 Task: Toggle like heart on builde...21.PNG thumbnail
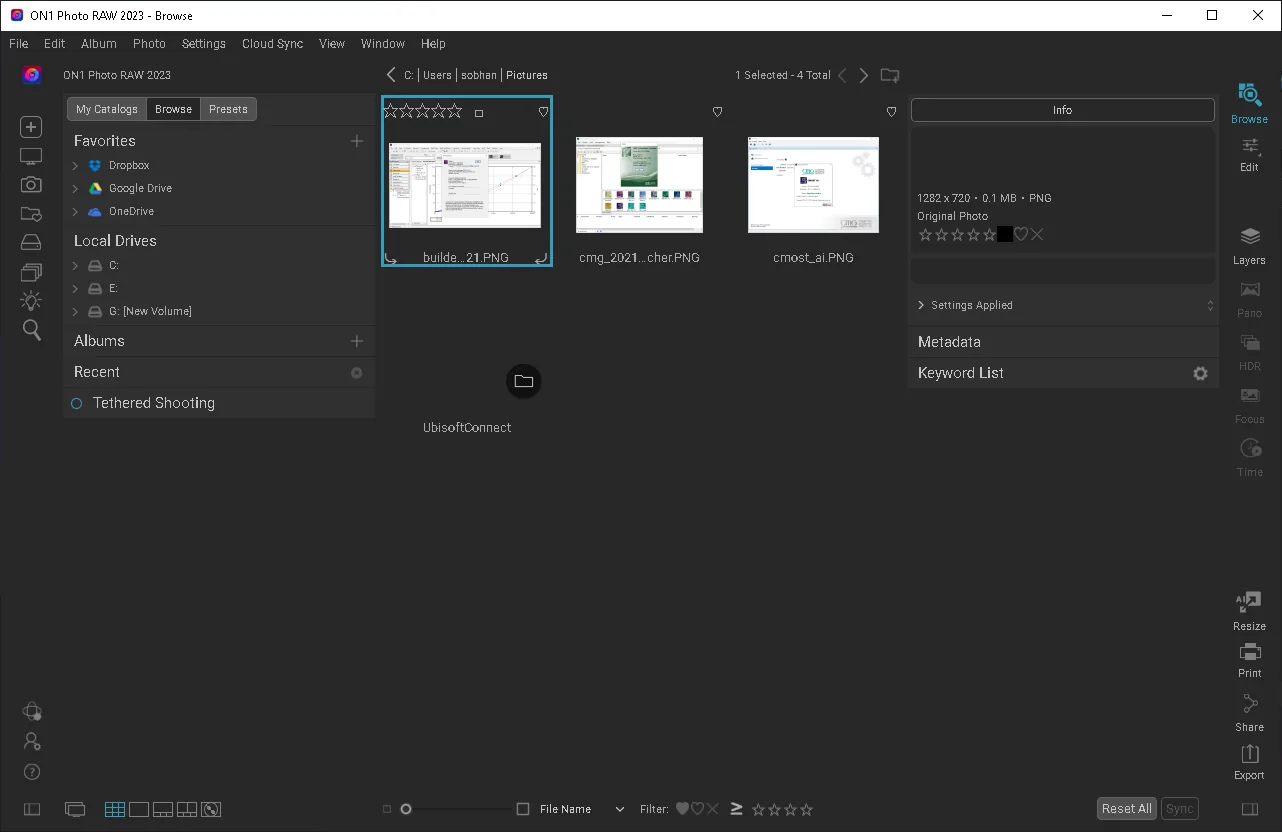click(x=544, y=112)
